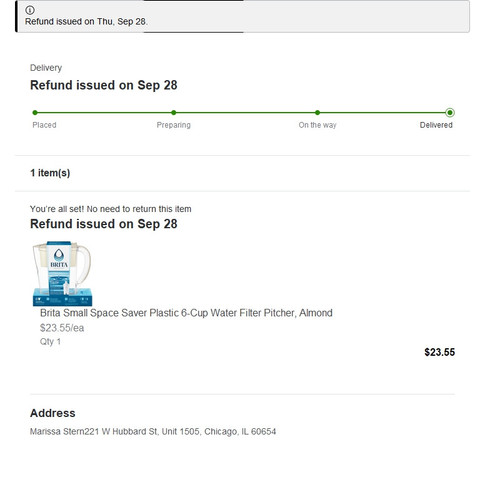Open Brita Small Space Saver product link
500x479 pixels.
point(186,313)
